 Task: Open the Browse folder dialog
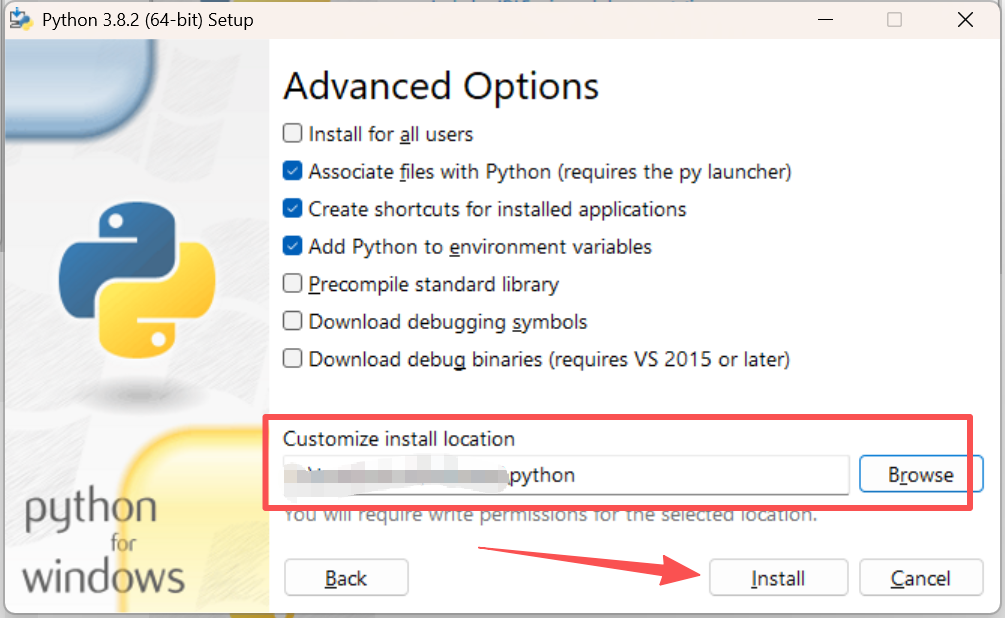(920, 474)
